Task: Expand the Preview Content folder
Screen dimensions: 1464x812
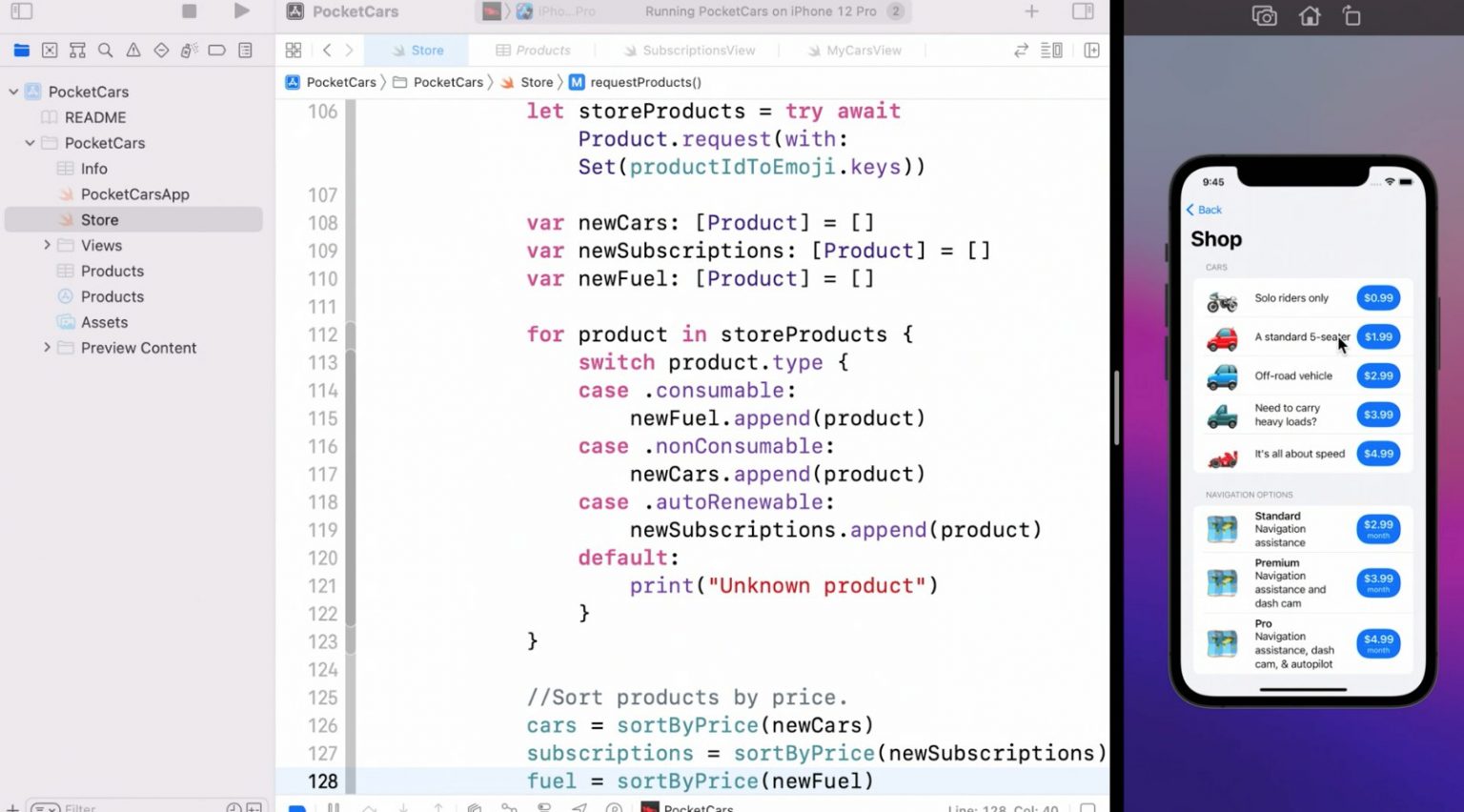Action: 47,348
